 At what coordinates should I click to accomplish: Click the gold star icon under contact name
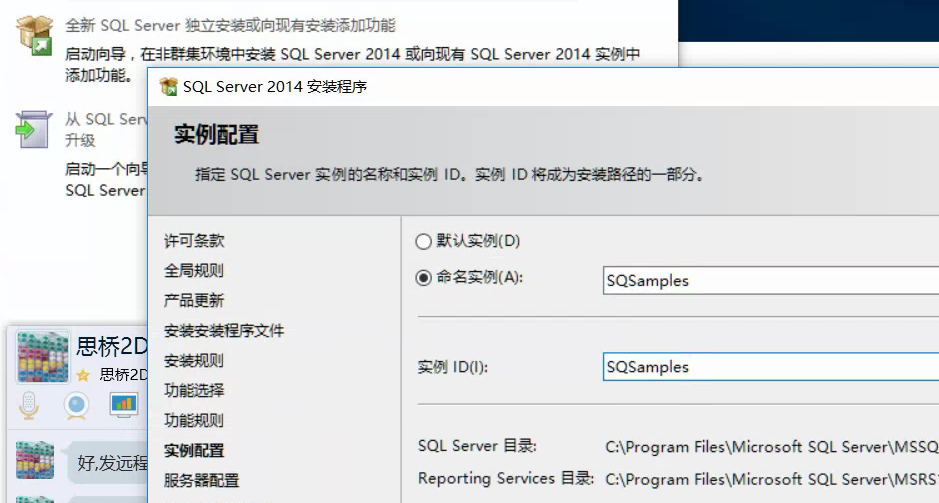[83, 375]
